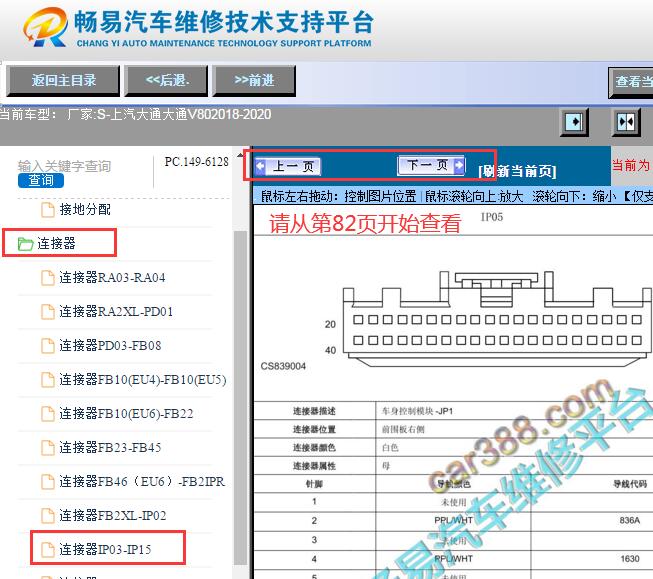Click the 前围板右侧 location cell

pos(403,429)
